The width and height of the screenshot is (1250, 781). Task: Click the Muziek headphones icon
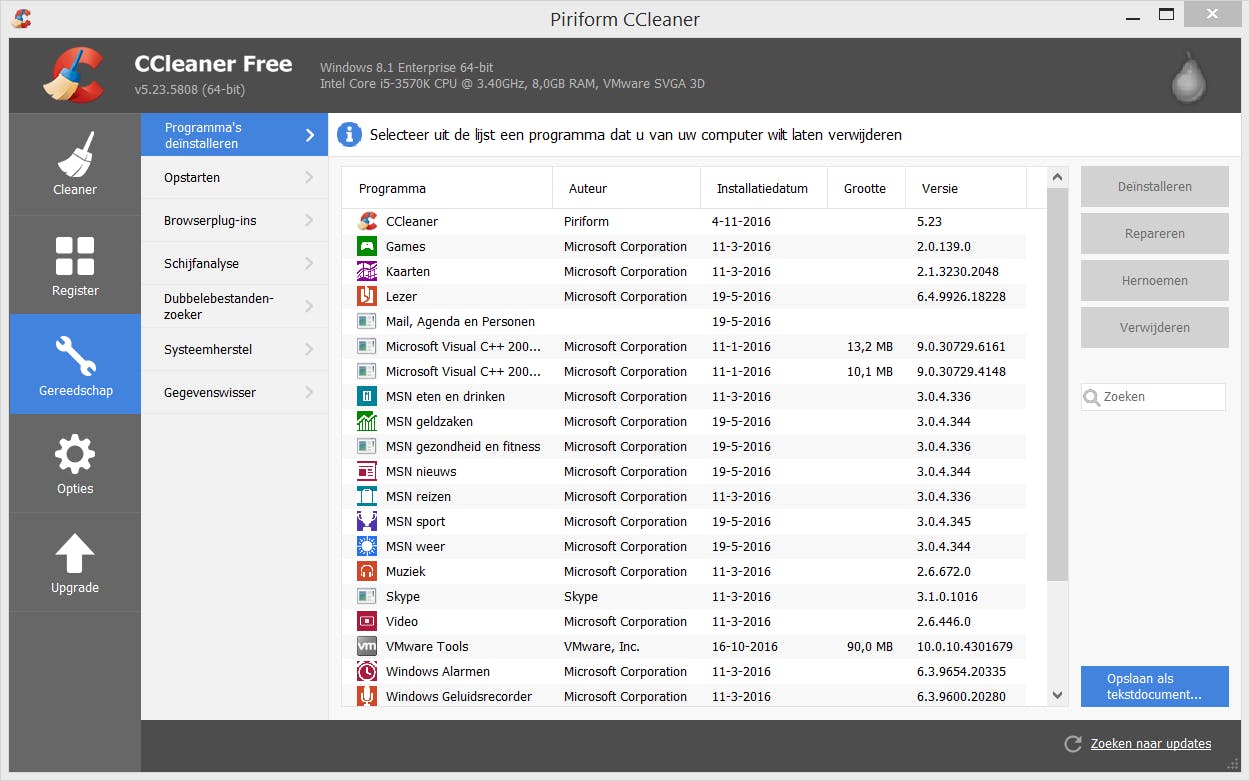click(367, 571)
